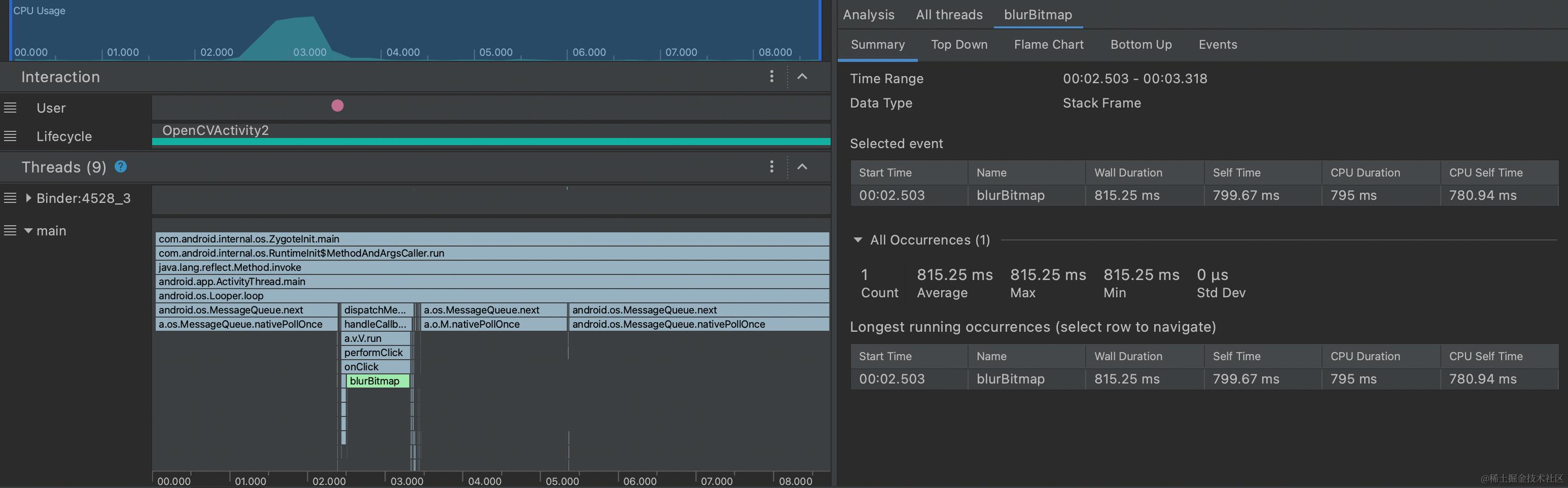Collapse the All Occurrences section
The height and width of the screenshot is (488, 1568).
858,240
